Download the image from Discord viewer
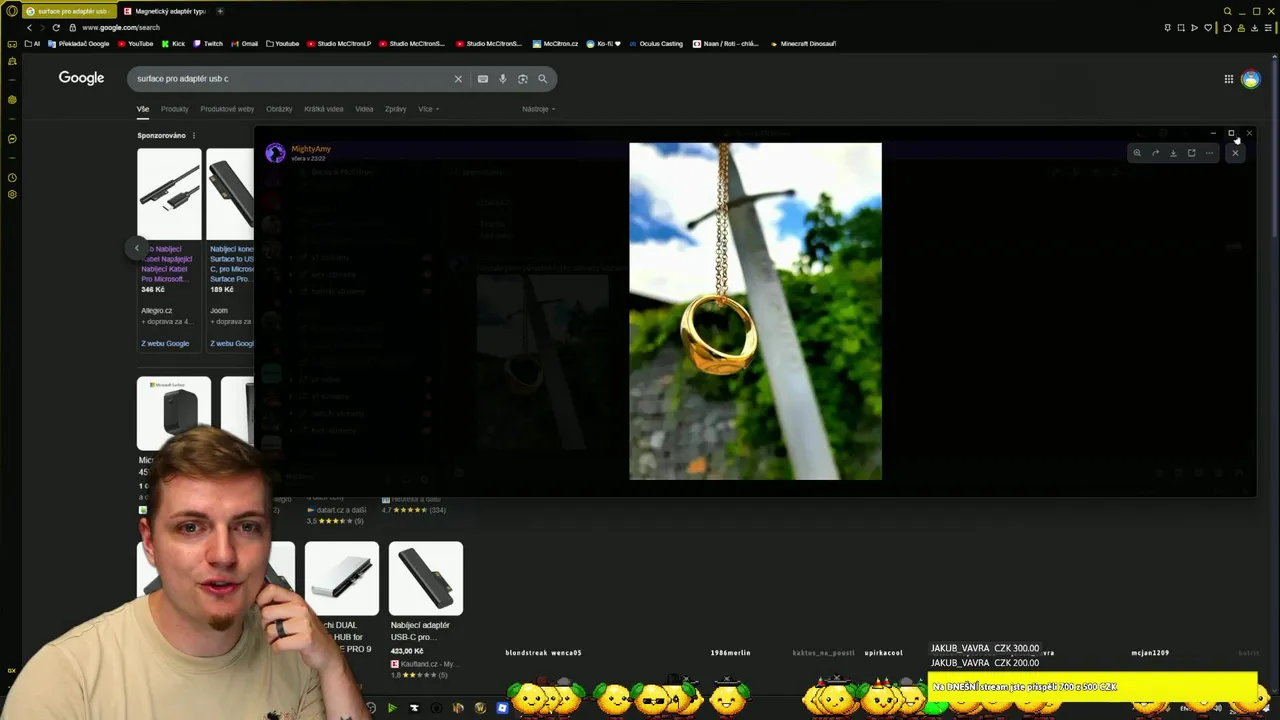This screenshot has height=720, width=1280. [1173, 153]
